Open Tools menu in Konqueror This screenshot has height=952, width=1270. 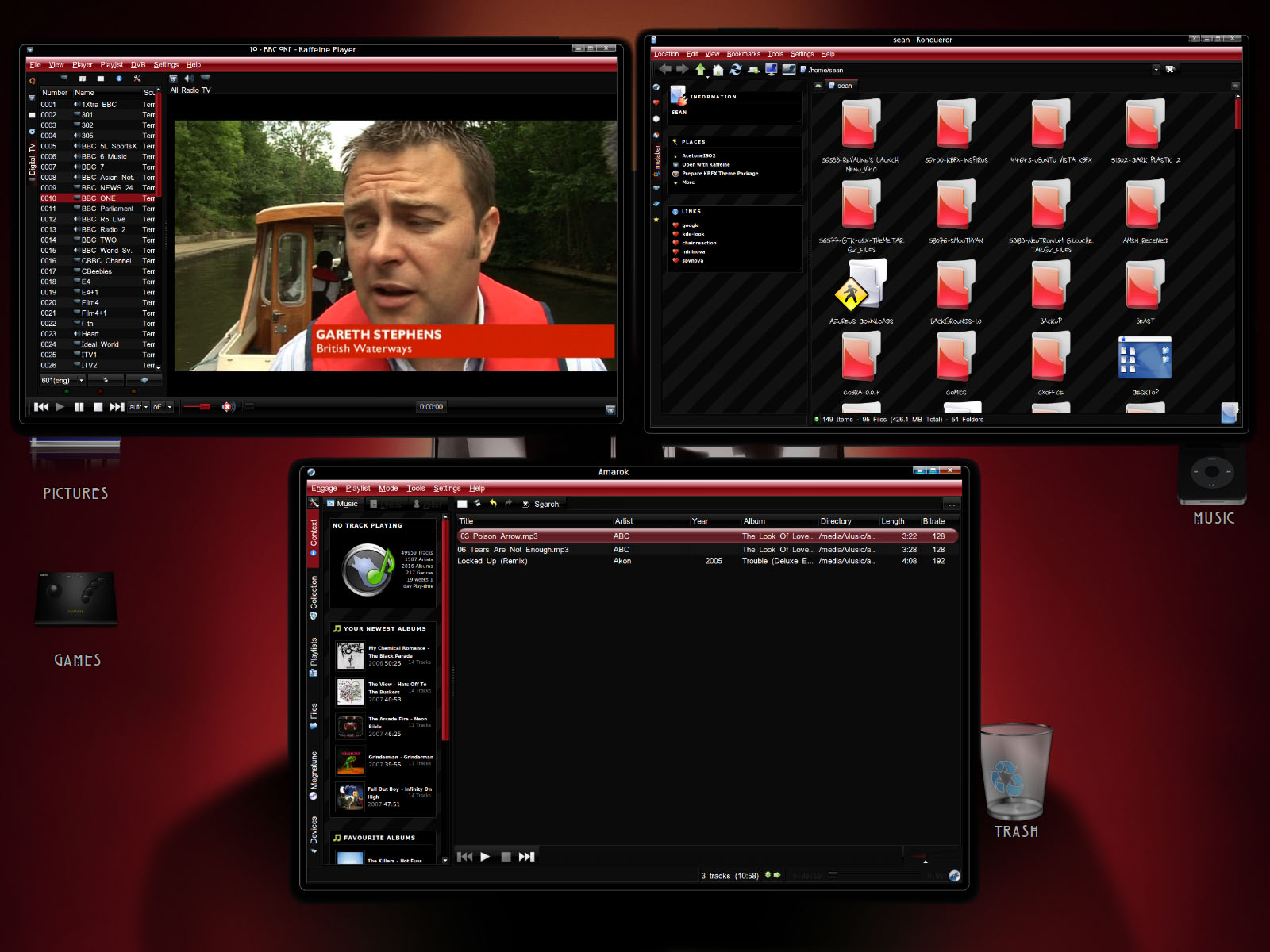(775, 54)
